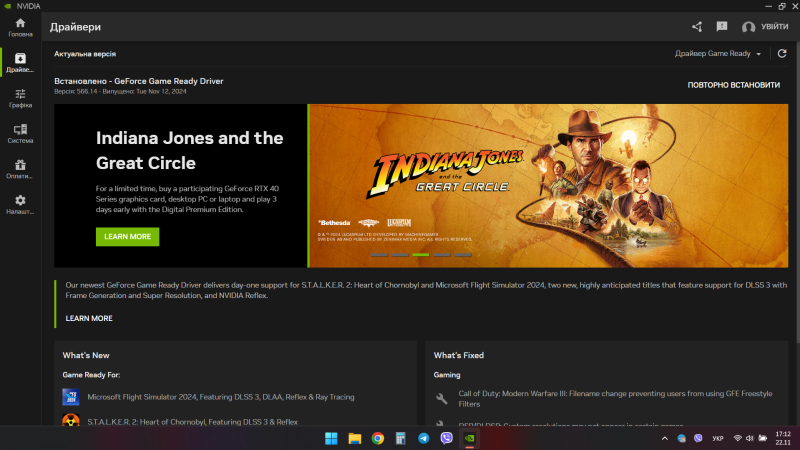Refresh drivers with the reload icon
Viewport: 800px width, 450px height.
coord(781,53)
